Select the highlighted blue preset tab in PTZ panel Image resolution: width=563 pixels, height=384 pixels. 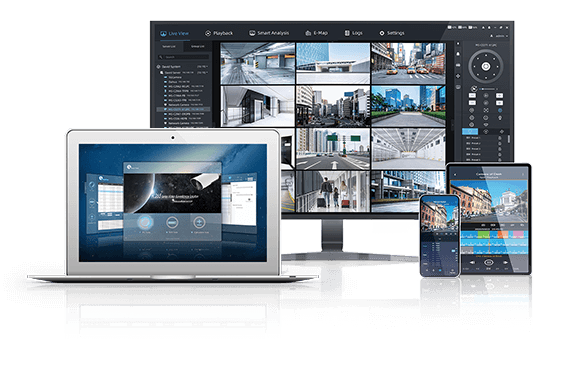pos(470,131)
